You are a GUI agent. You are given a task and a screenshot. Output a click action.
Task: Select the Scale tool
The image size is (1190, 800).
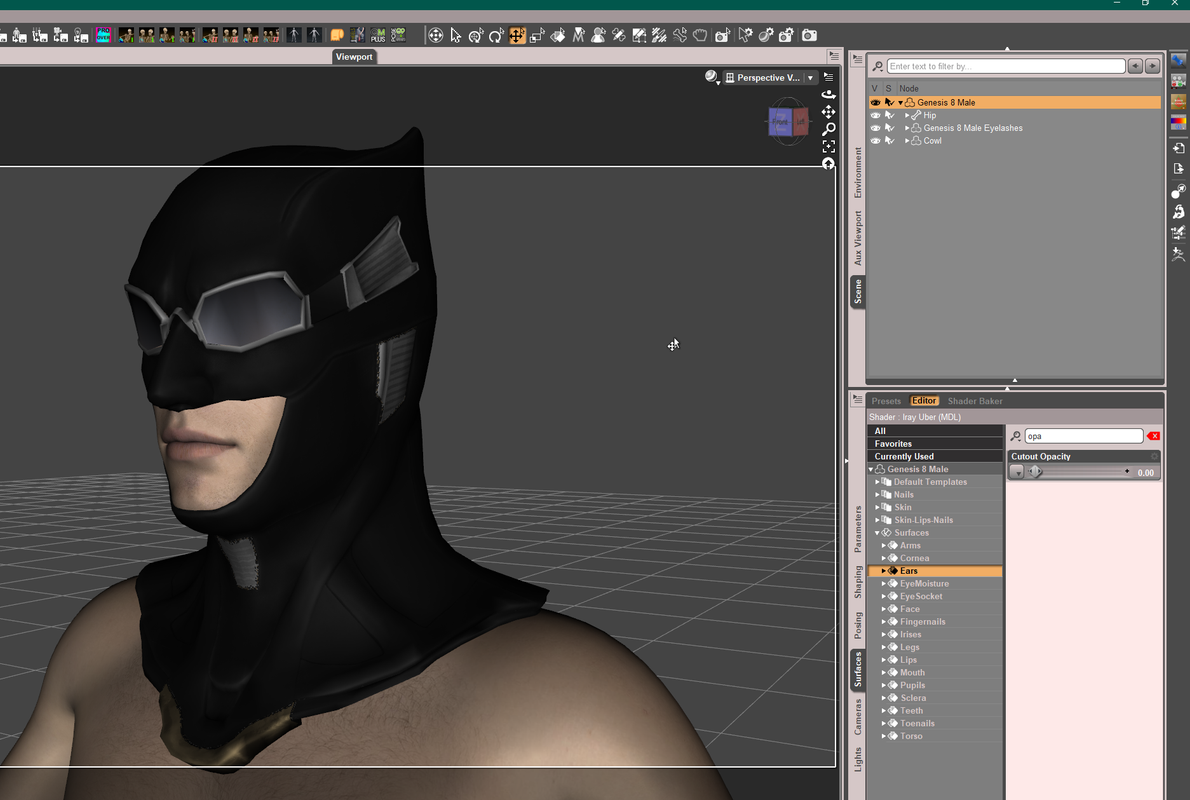point(537,35)
